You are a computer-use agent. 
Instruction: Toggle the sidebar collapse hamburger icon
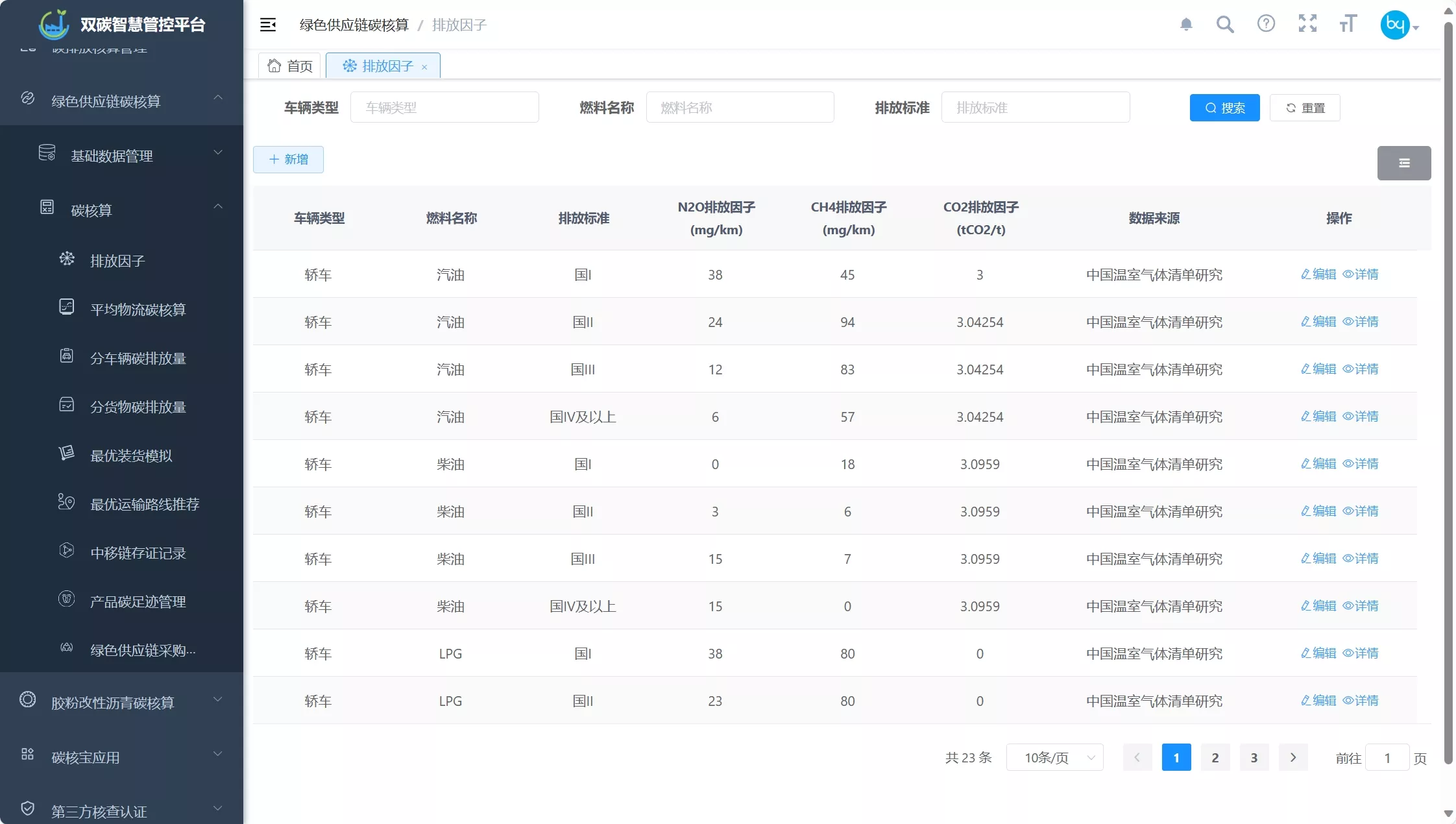[268, 25]
